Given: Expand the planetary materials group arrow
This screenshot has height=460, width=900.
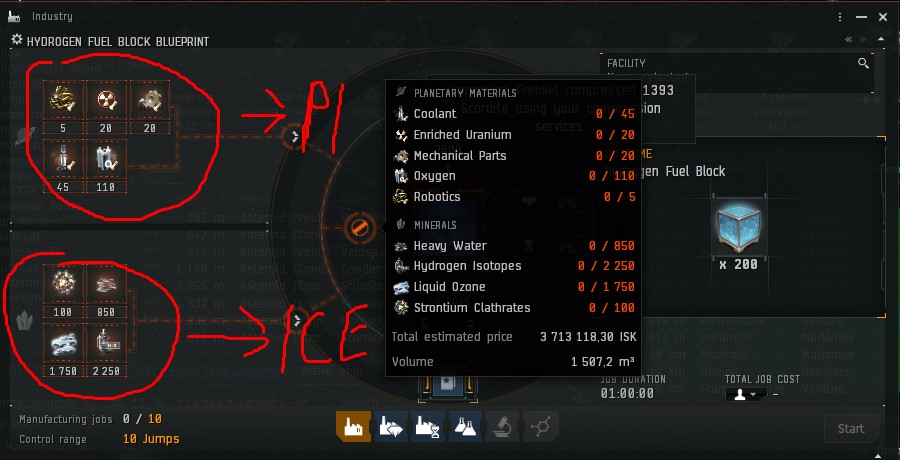Looking at the screenshot, I should pos(294,136).
